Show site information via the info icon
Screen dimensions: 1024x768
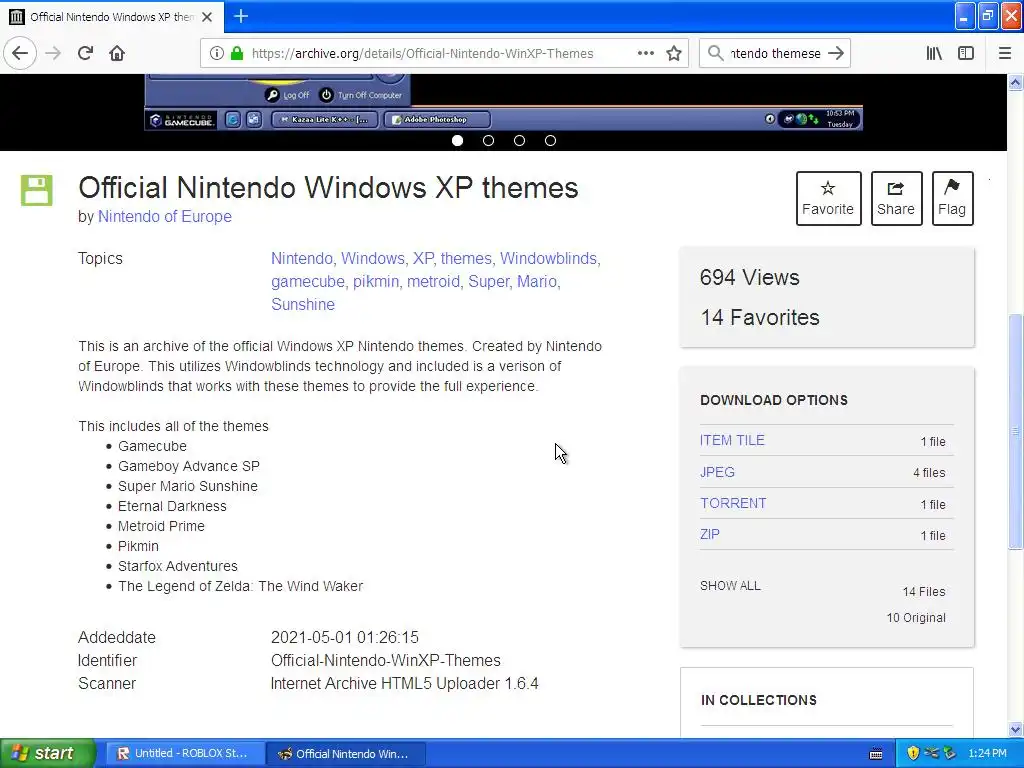216,53
